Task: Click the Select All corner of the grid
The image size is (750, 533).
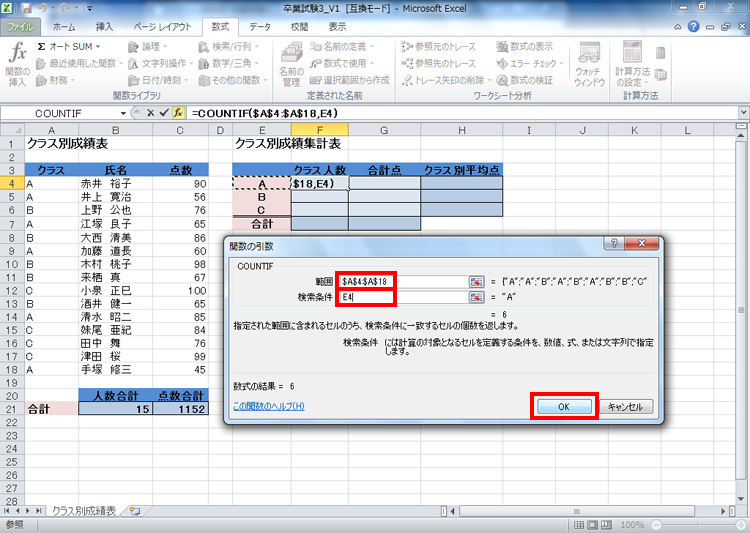Action: coord(12,130)
